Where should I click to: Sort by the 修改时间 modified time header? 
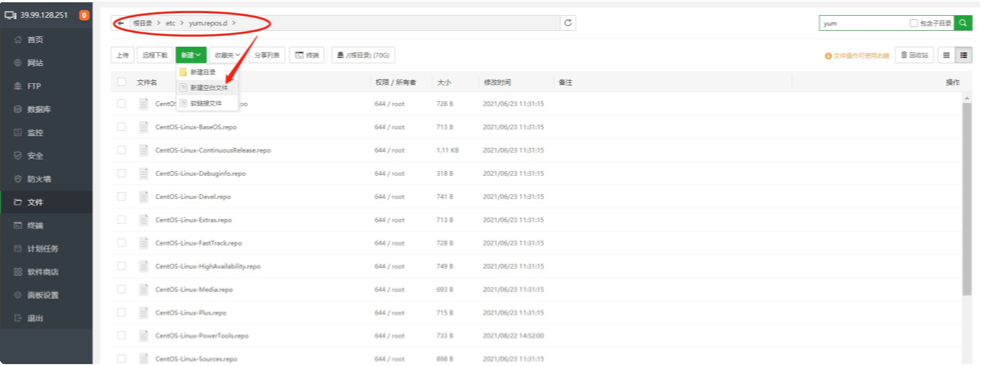click(x=497, y=82)
